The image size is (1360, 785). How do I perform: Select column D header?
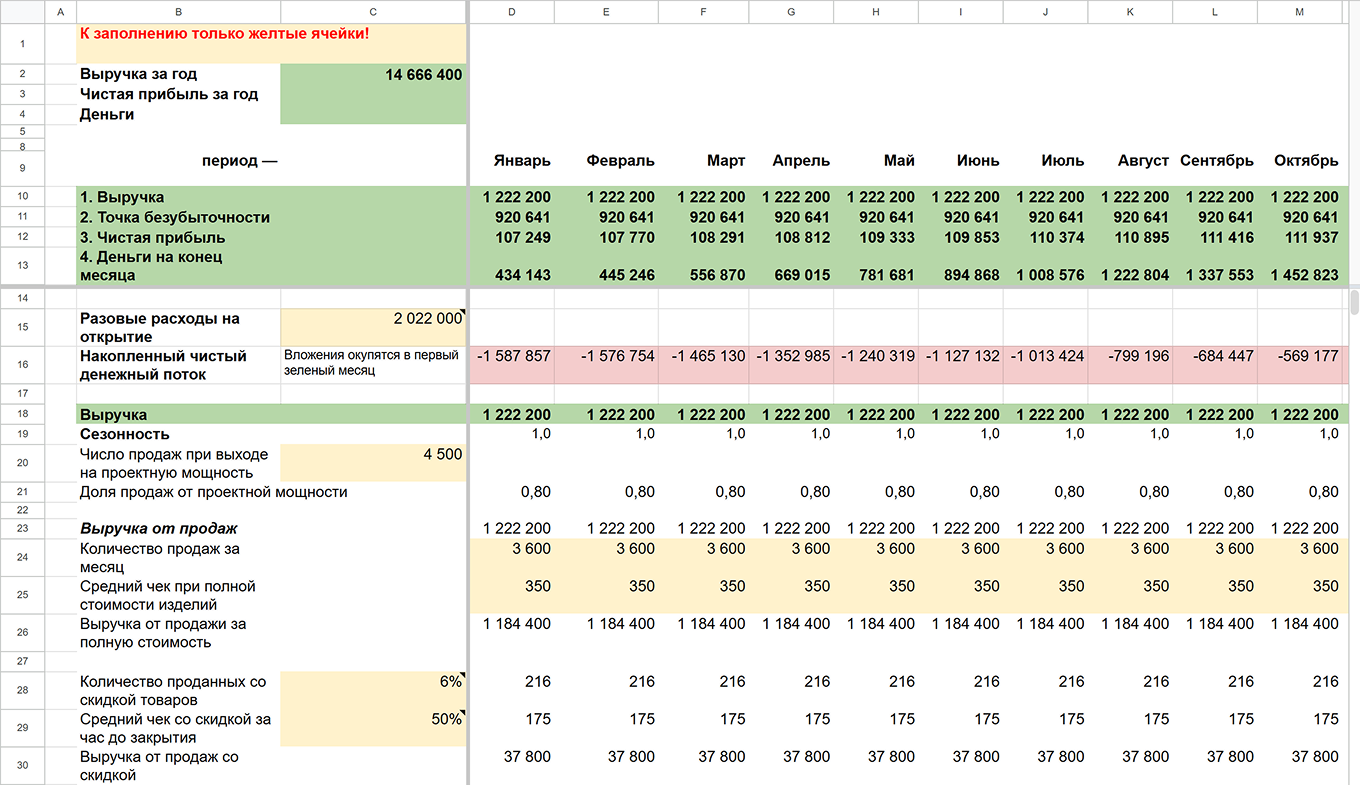click(512, 11)
